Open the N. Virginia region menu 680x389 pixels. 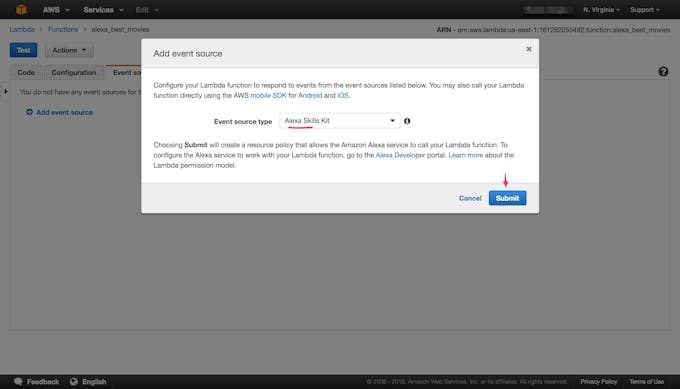click(x=601, y=10)
